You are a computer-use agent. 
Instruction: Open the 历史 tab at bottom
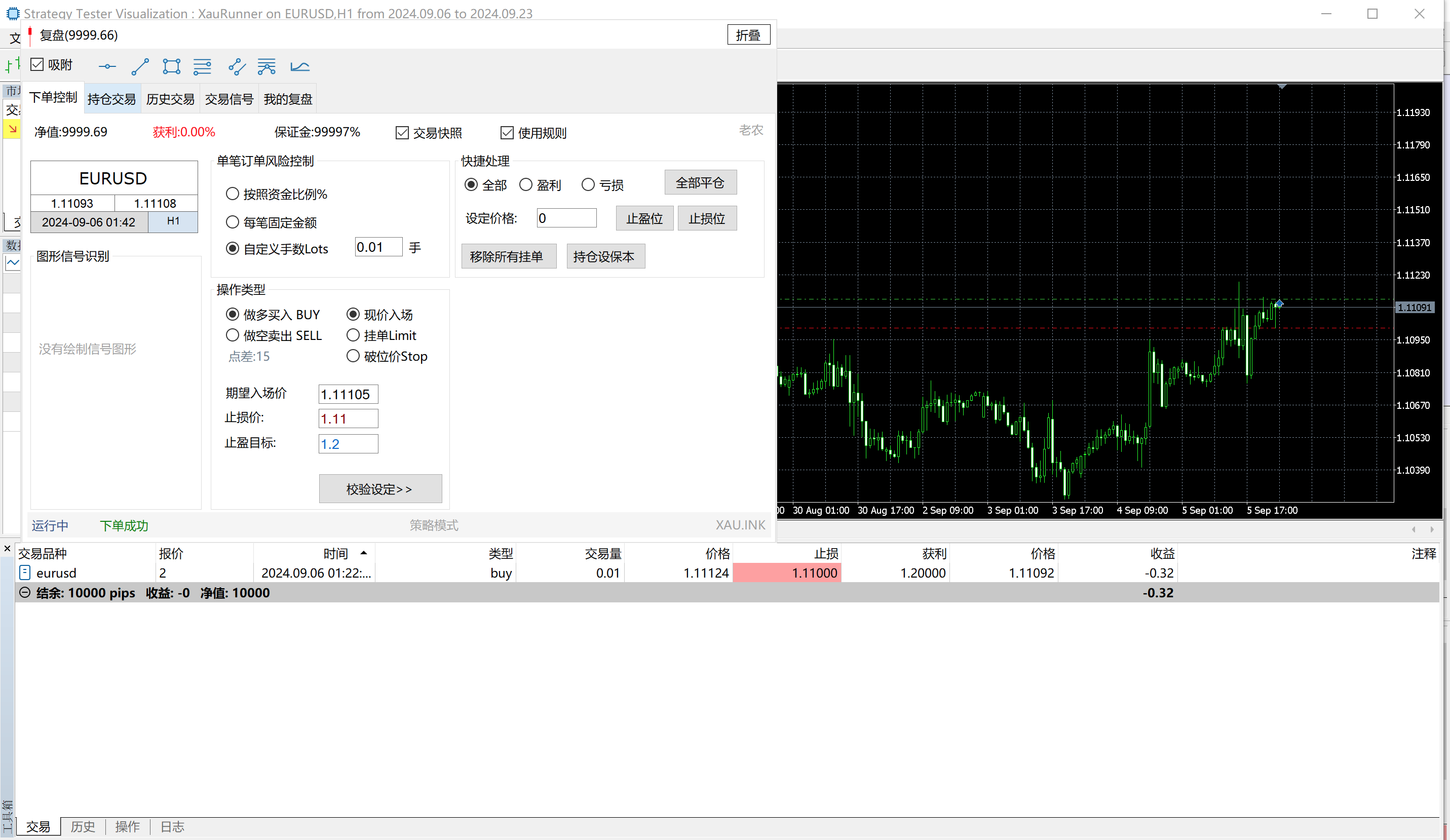pyautogui.click(x=82, y=827)
